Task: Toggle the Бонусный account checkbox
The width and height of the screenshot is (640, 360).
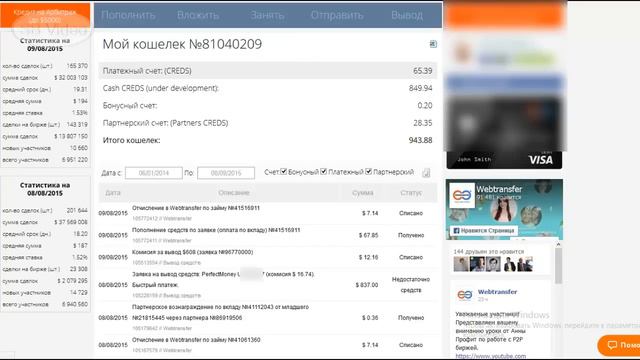Action: [x=284, y=171]
